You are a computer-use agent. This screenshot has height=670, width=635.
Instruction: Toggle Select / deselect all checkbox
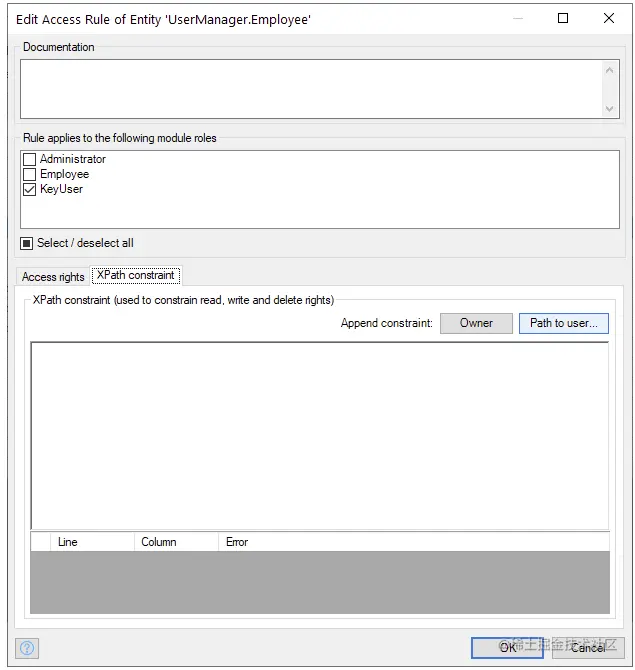(x=26, y=243)
